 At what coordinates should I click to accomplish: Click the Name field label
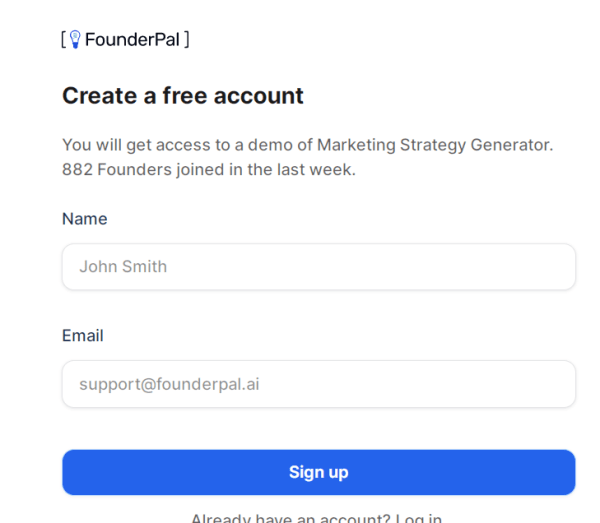[x=85, y=218]
